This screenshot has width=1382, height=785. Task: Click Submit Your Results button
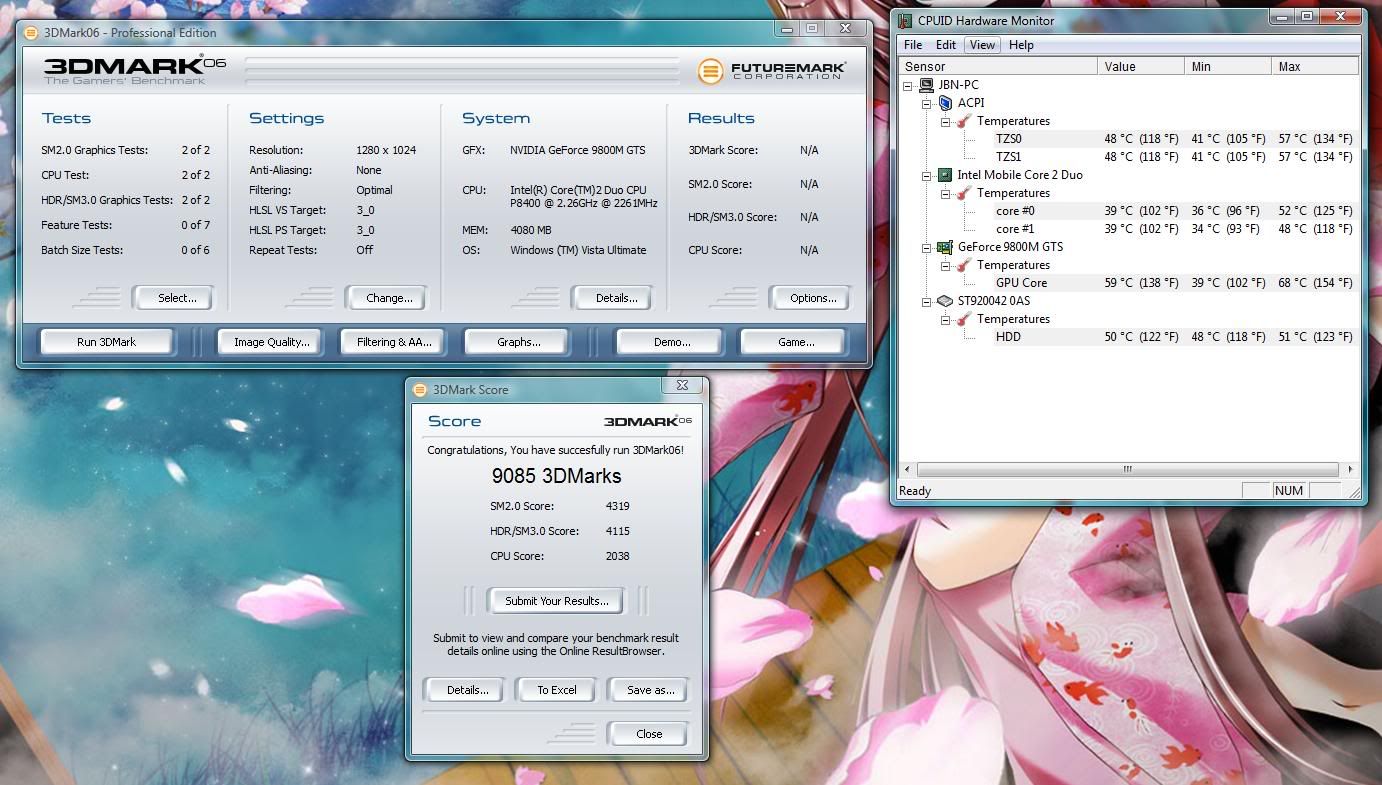click(556, 601)
